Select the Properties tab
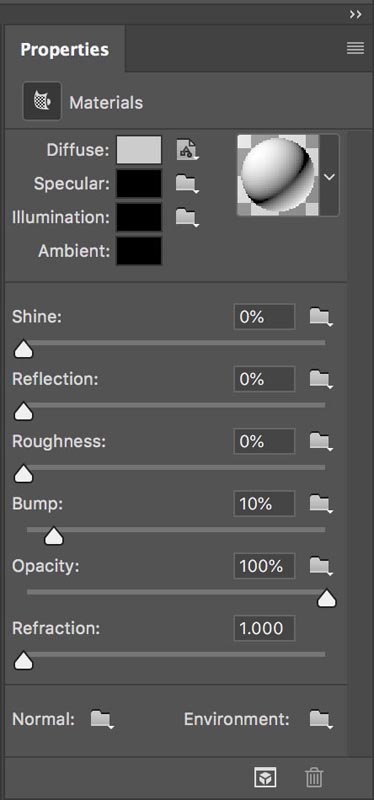The height and width of the screenshot is (800, 374). click(64, 49)
